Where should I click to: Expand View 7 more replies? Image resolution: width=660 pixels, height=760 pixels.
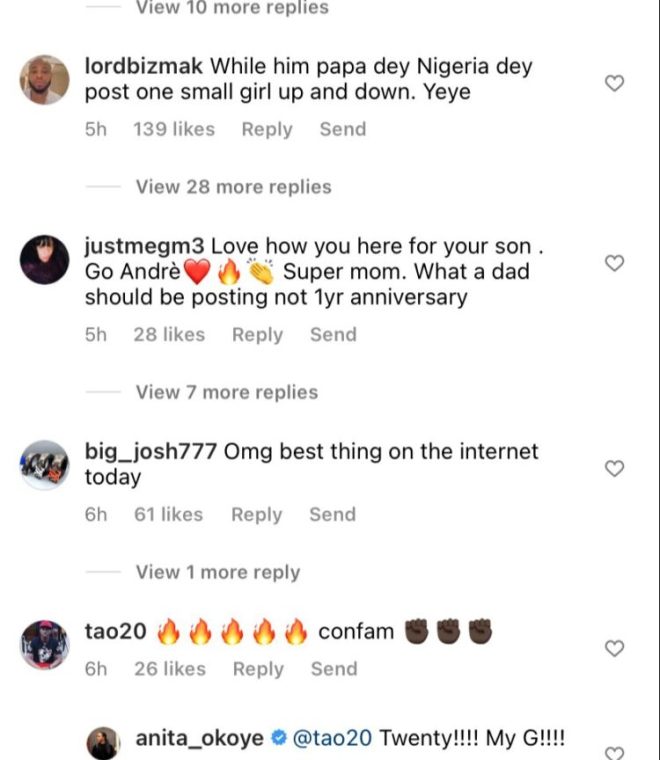point(227,393)
